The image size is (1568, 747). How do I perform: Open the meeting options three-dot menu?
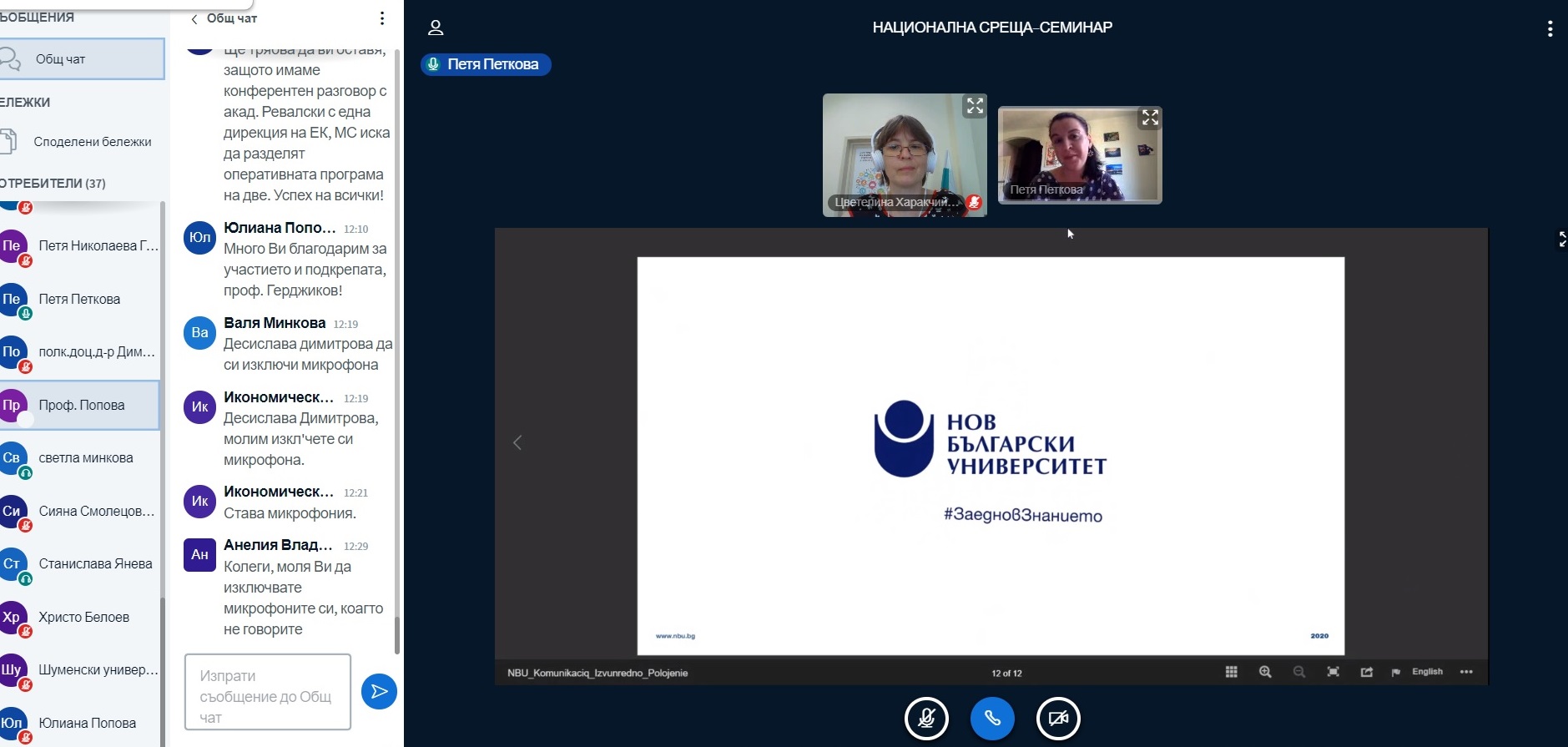(x=1550, y=28)
